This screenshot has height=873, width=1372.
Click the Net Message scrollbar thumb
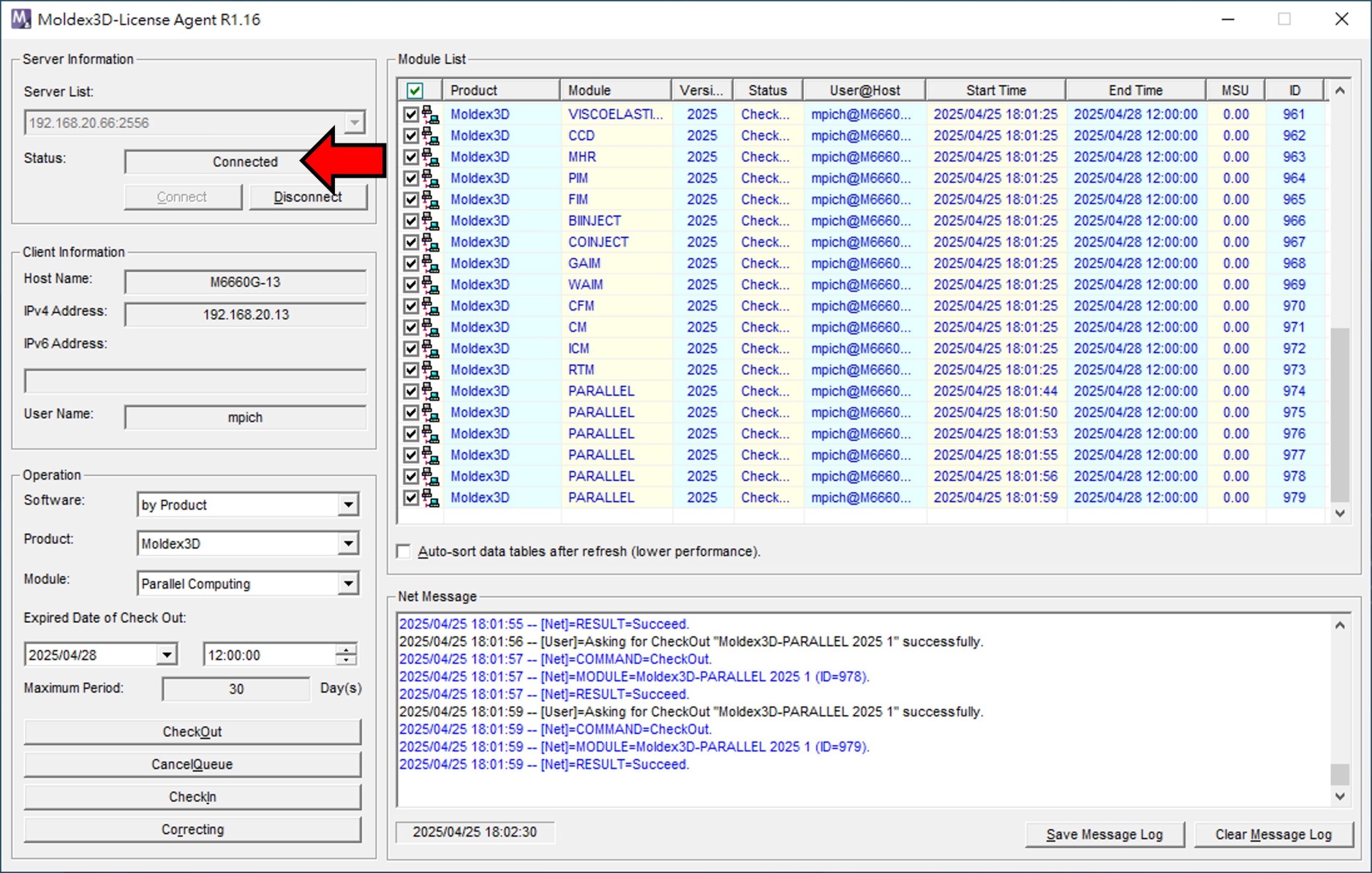pos(1340,774)
